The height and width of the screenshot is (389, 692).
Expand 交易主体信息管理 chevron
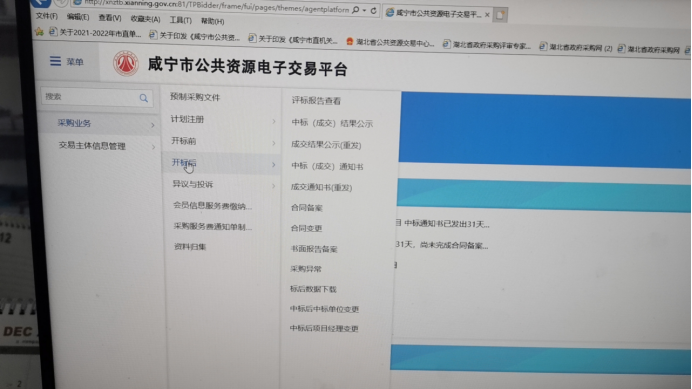[153, 147]
